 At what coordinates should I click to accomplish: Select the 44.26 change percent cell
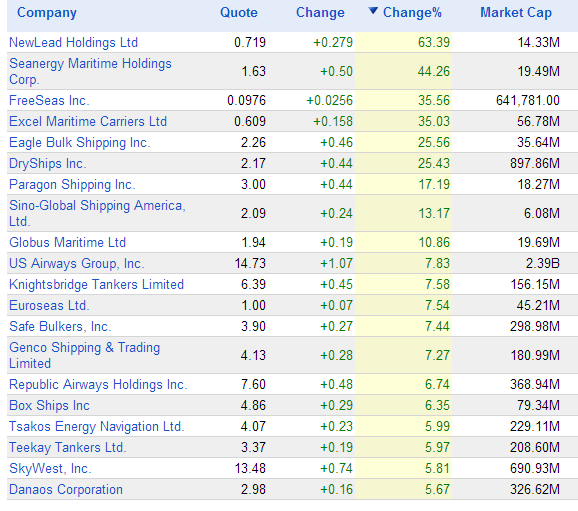(x=434, y=72)
